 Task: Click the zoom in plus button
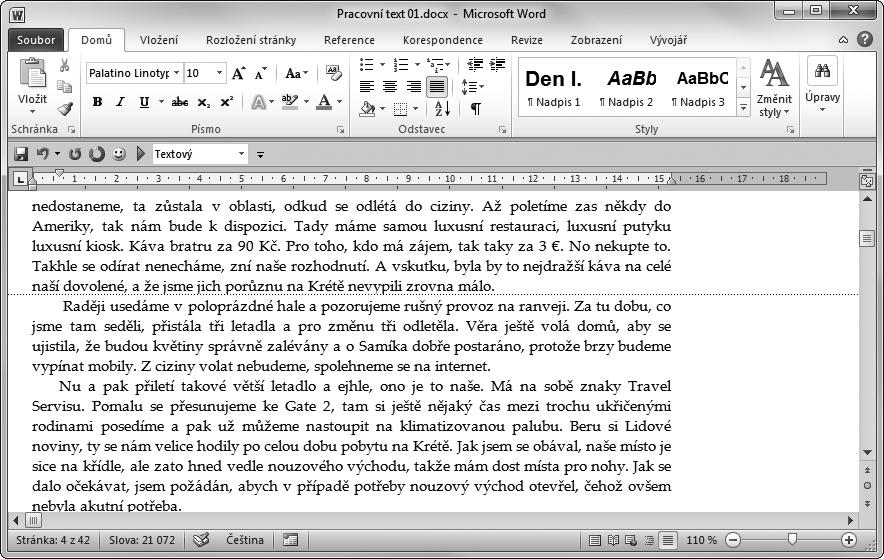tap(848, 540)
